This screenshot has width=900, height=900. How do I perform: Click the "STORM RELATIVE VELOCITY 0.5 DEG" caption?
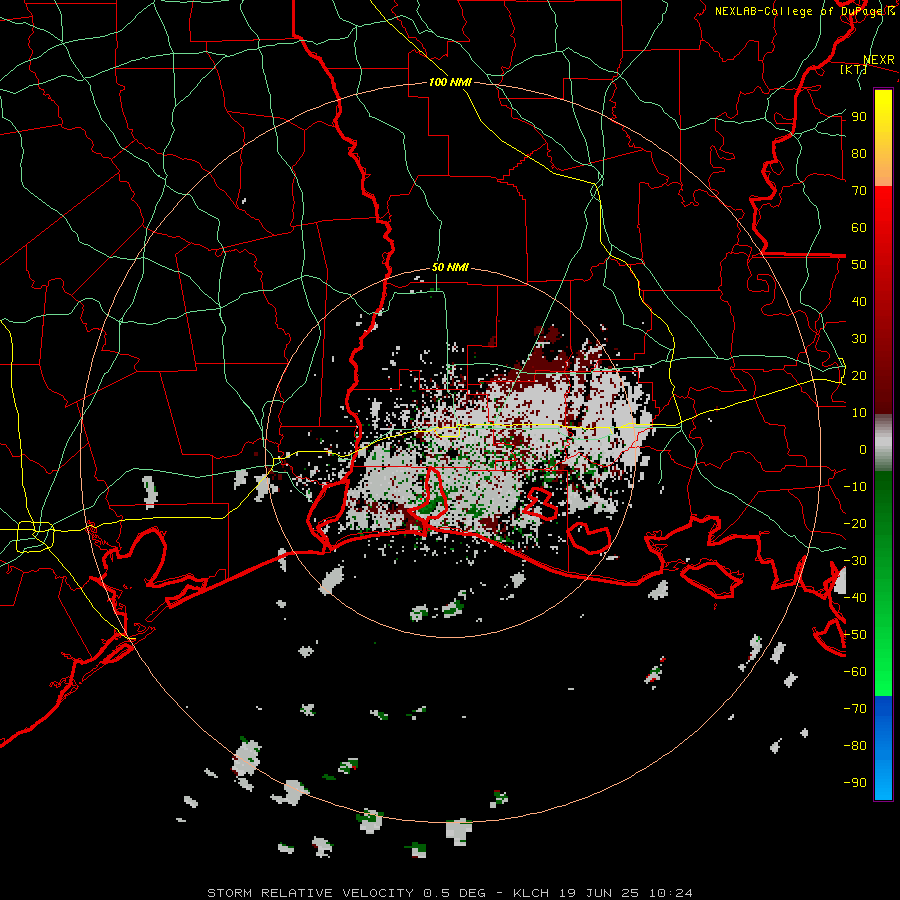[346, 893]
